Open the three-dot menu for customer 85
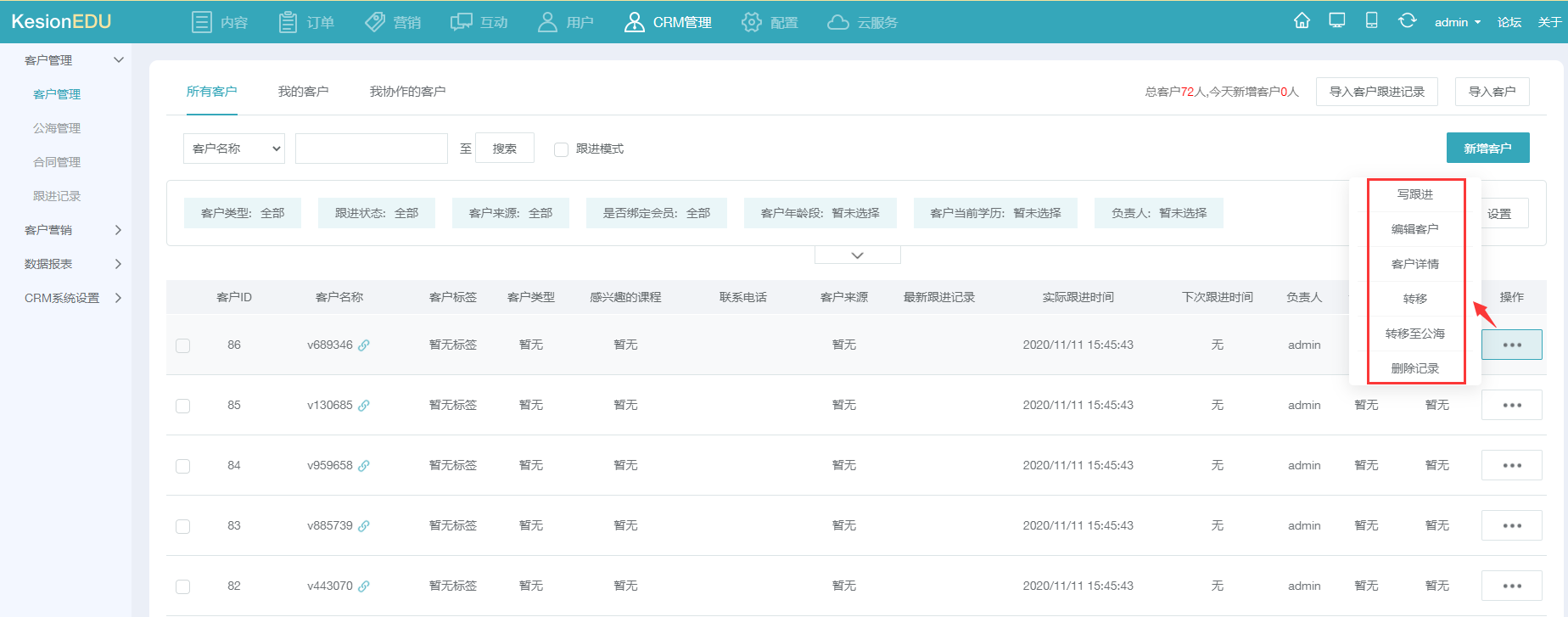Screen dimensions: 1568x617 point(1512,405)
